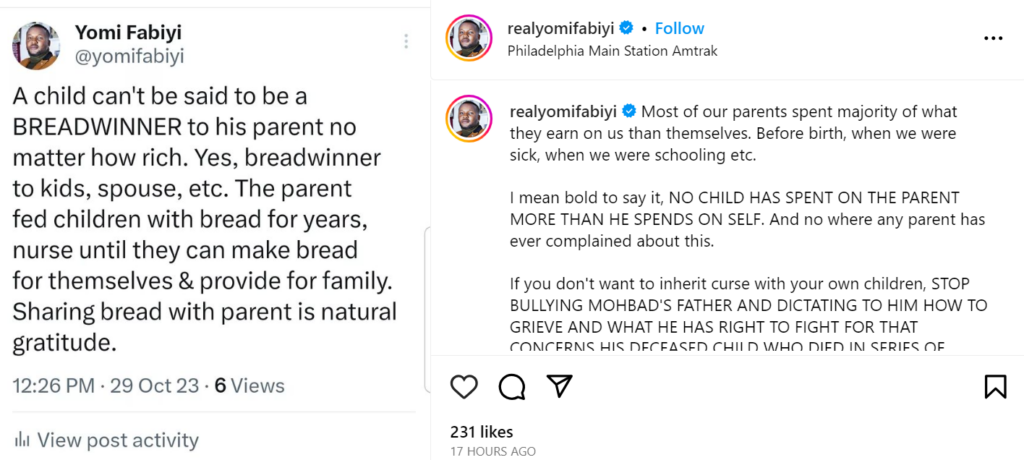Click the 17 hours ago timestamp
1024x460 pixels.
pyautogui.click(x=493, y=452)
